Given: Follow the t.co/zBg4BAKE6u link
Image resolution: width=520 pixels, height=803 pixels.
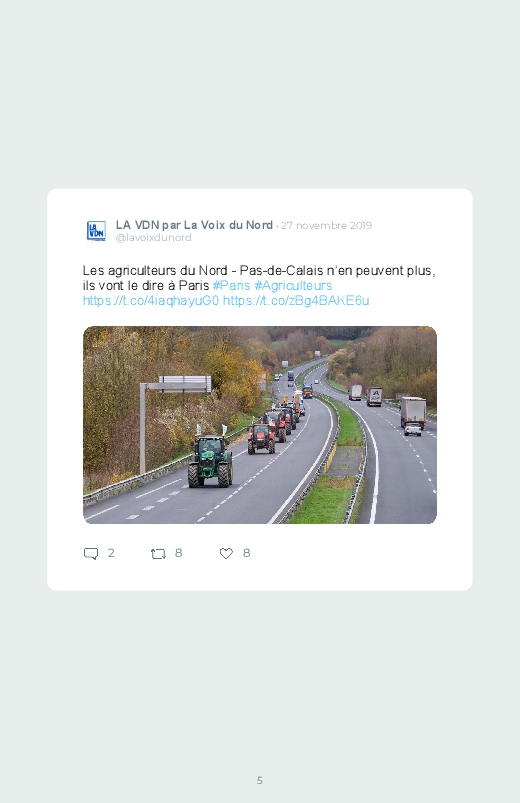Looking at the screenshot, I should 296,300.
